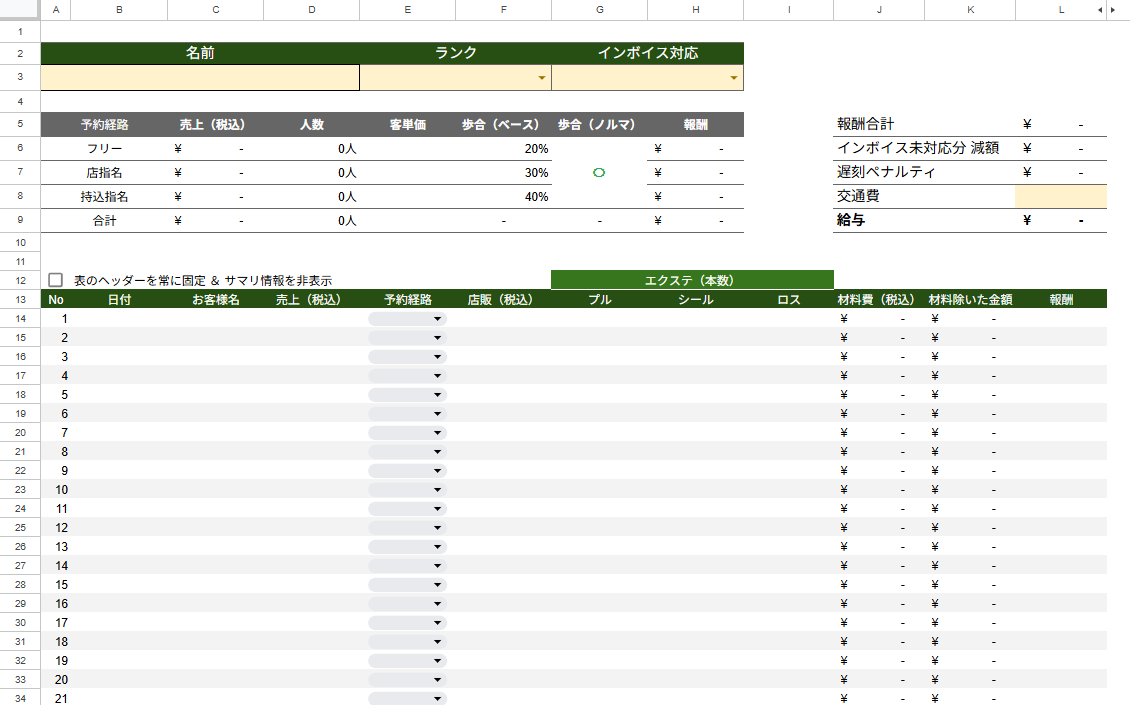Click the エクステ（本数） green header cell
Screen dimensions: 1130x705
[691, 280]
